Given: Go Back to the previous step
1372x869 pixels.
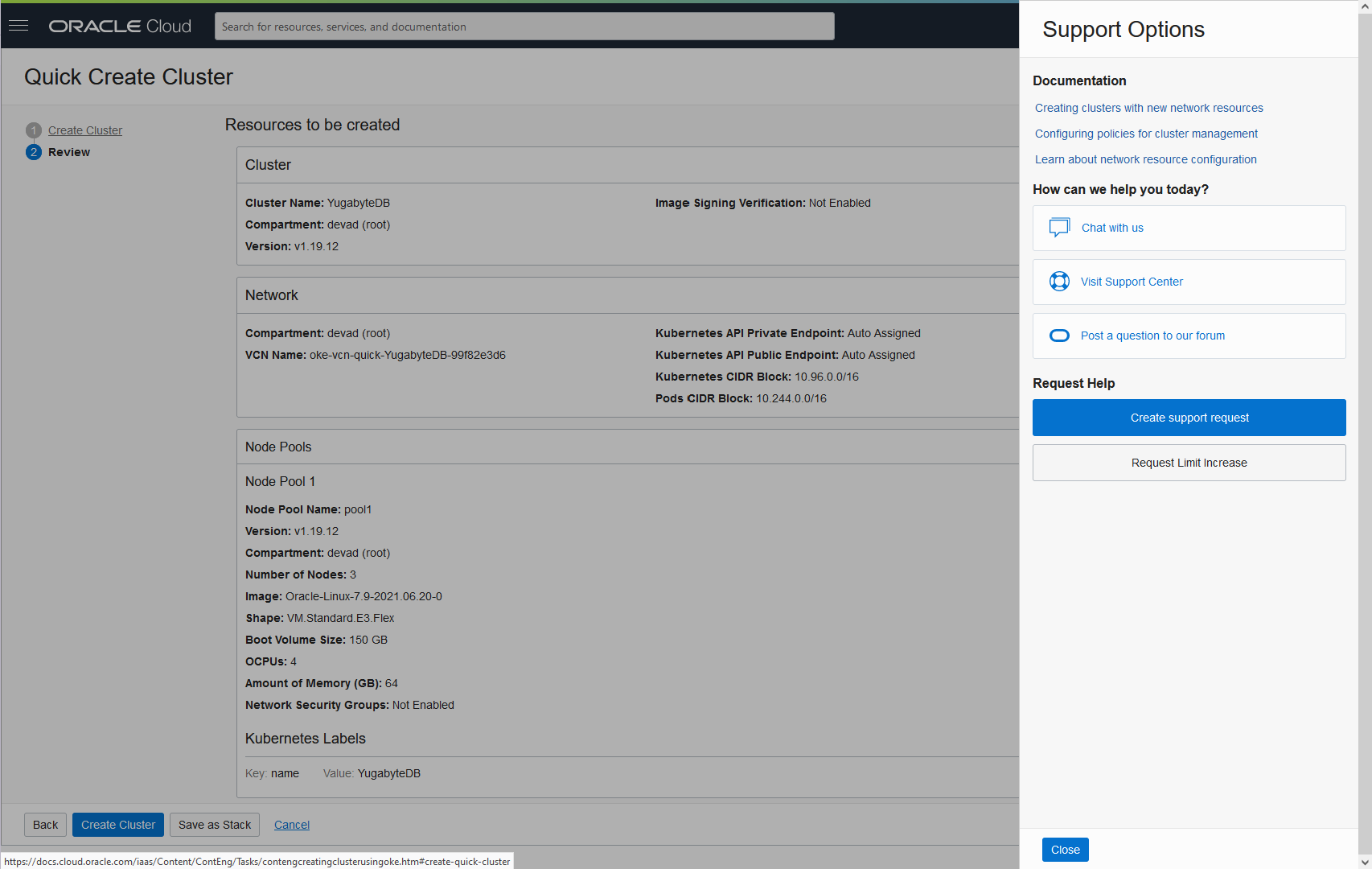Looking at the screenshot, I should pos(45,824).
